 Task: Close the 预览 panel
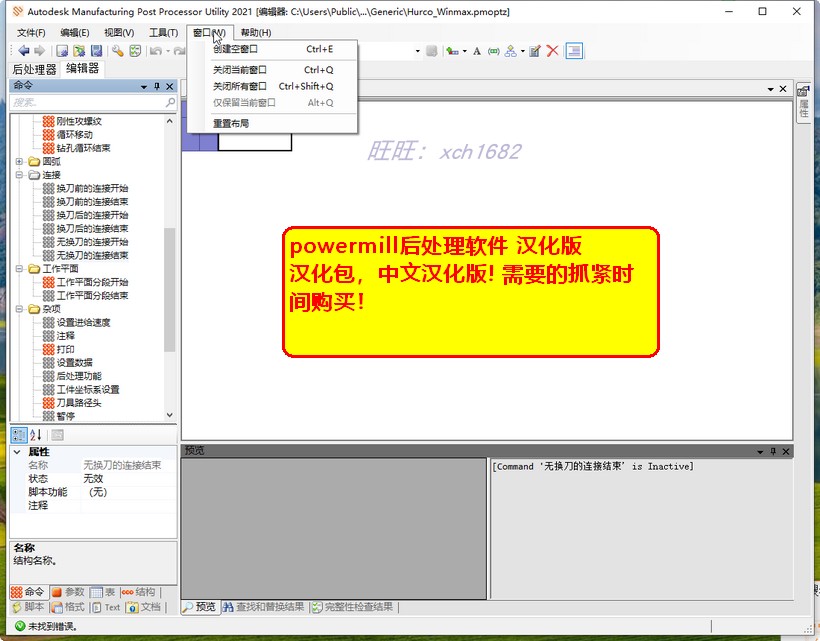click(785, 451)
